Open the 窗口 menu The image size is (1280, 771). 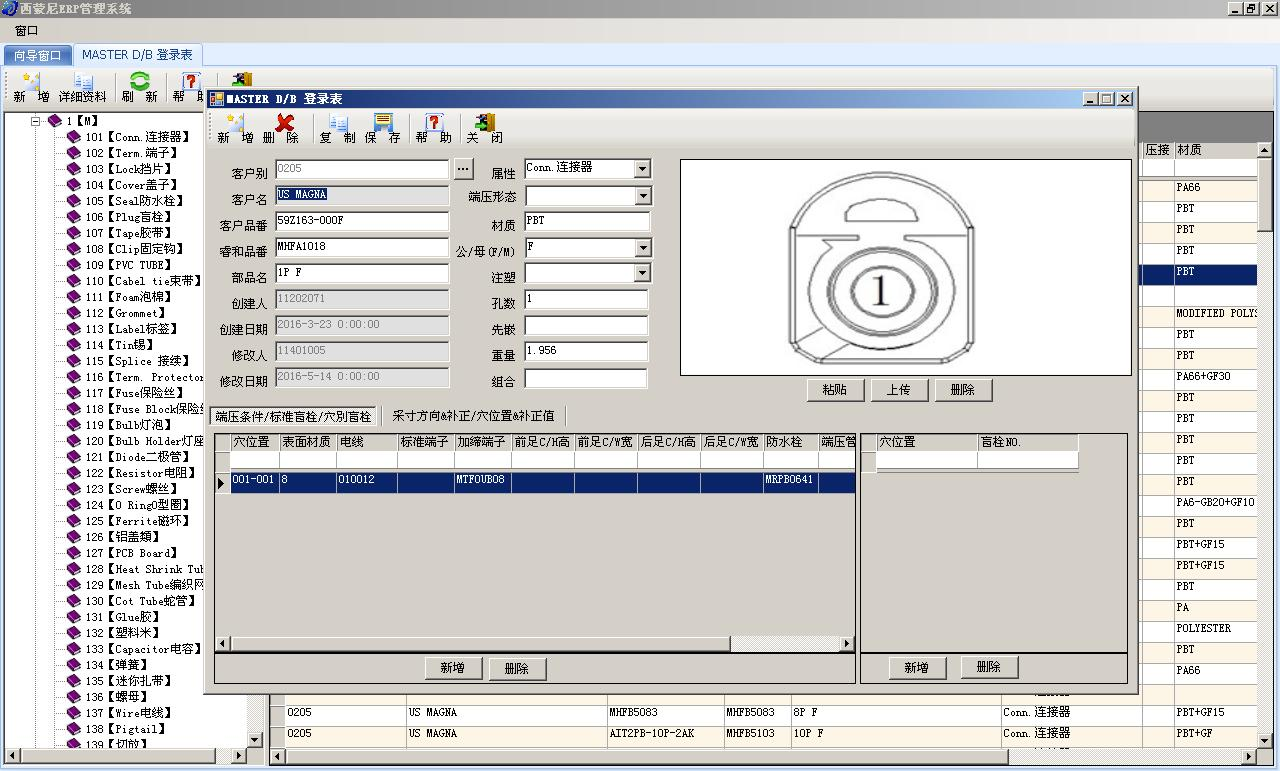(x=26, y=31)
